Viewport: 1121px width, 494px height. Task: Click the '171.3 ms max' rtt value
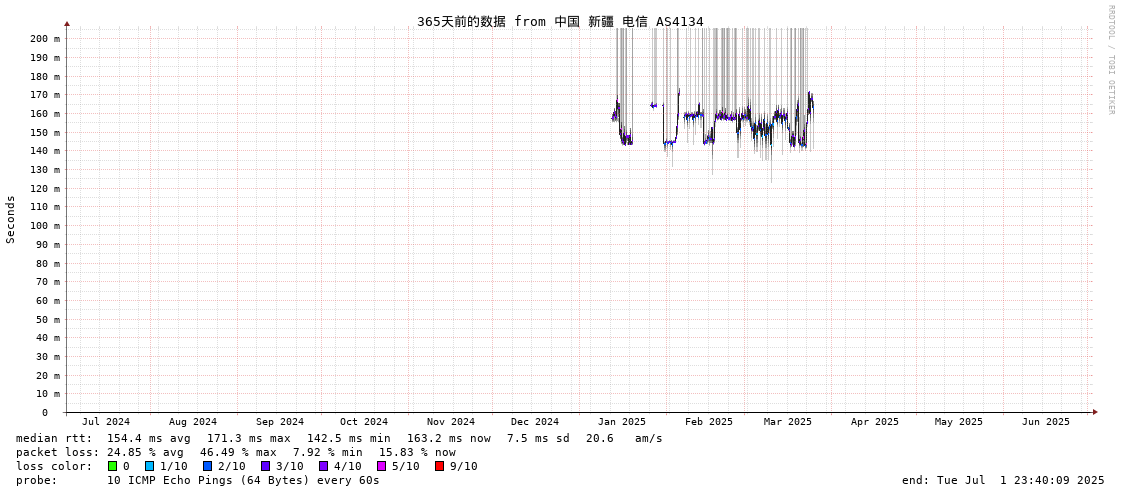(249, 438)
